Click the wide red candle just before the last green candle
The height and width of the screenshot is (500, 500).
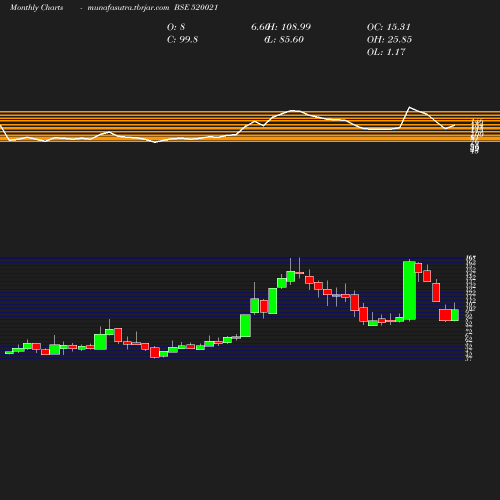pos(445,315)
